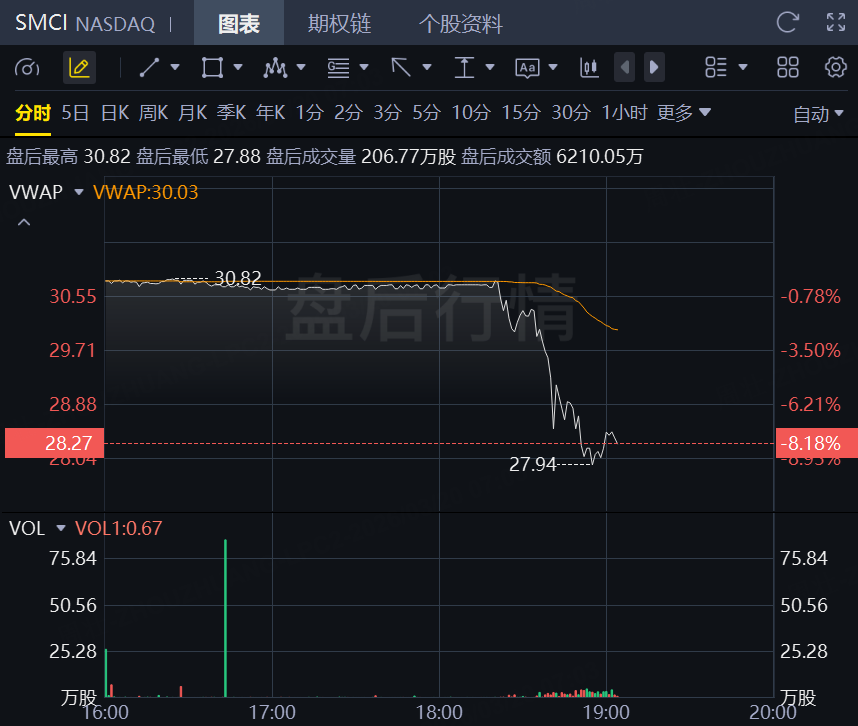Screen dimensions: 858x726
Task: Open chart settings gear
Action: click(x=836, y=68)
